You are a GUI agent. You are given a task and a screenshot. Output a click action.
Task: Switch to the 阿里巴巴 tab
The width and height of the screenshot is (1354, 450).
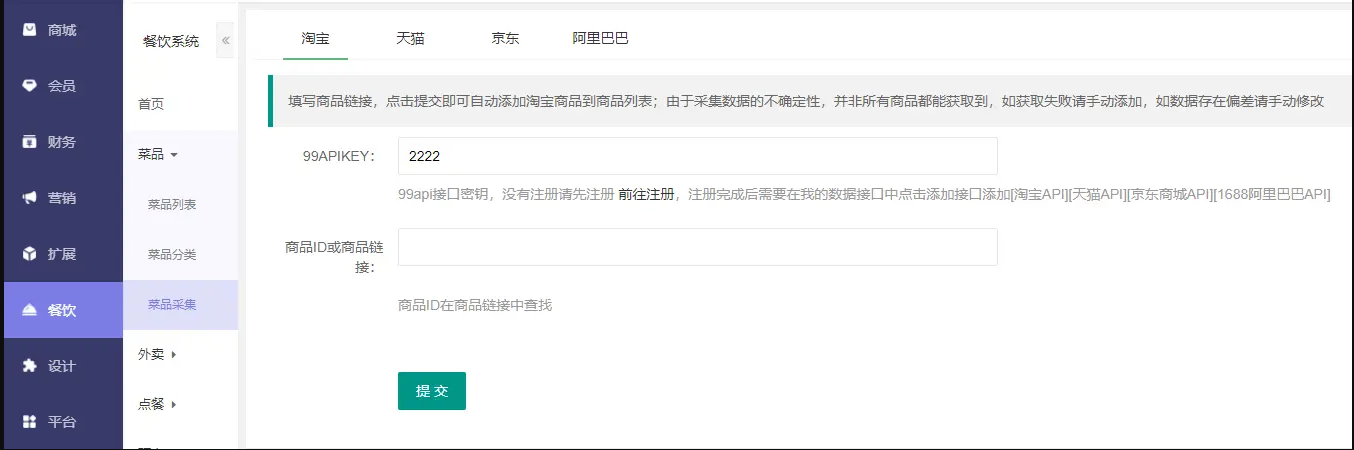600,38
